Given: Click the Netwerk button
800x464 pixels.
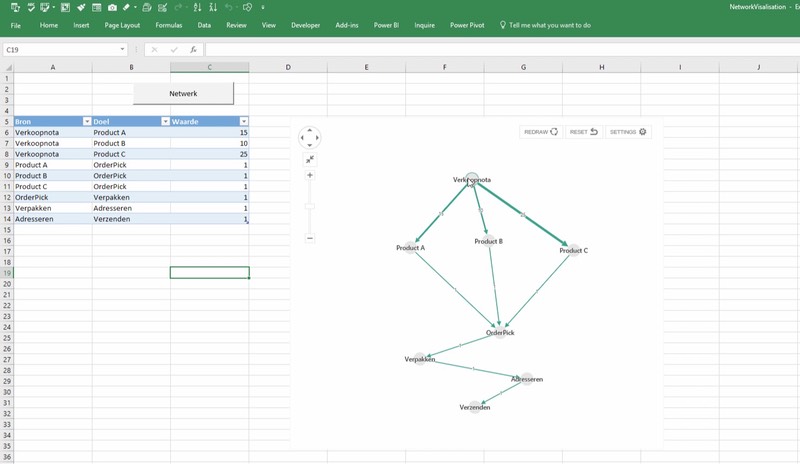Looking at the screenshot, I should pos(183,93).
